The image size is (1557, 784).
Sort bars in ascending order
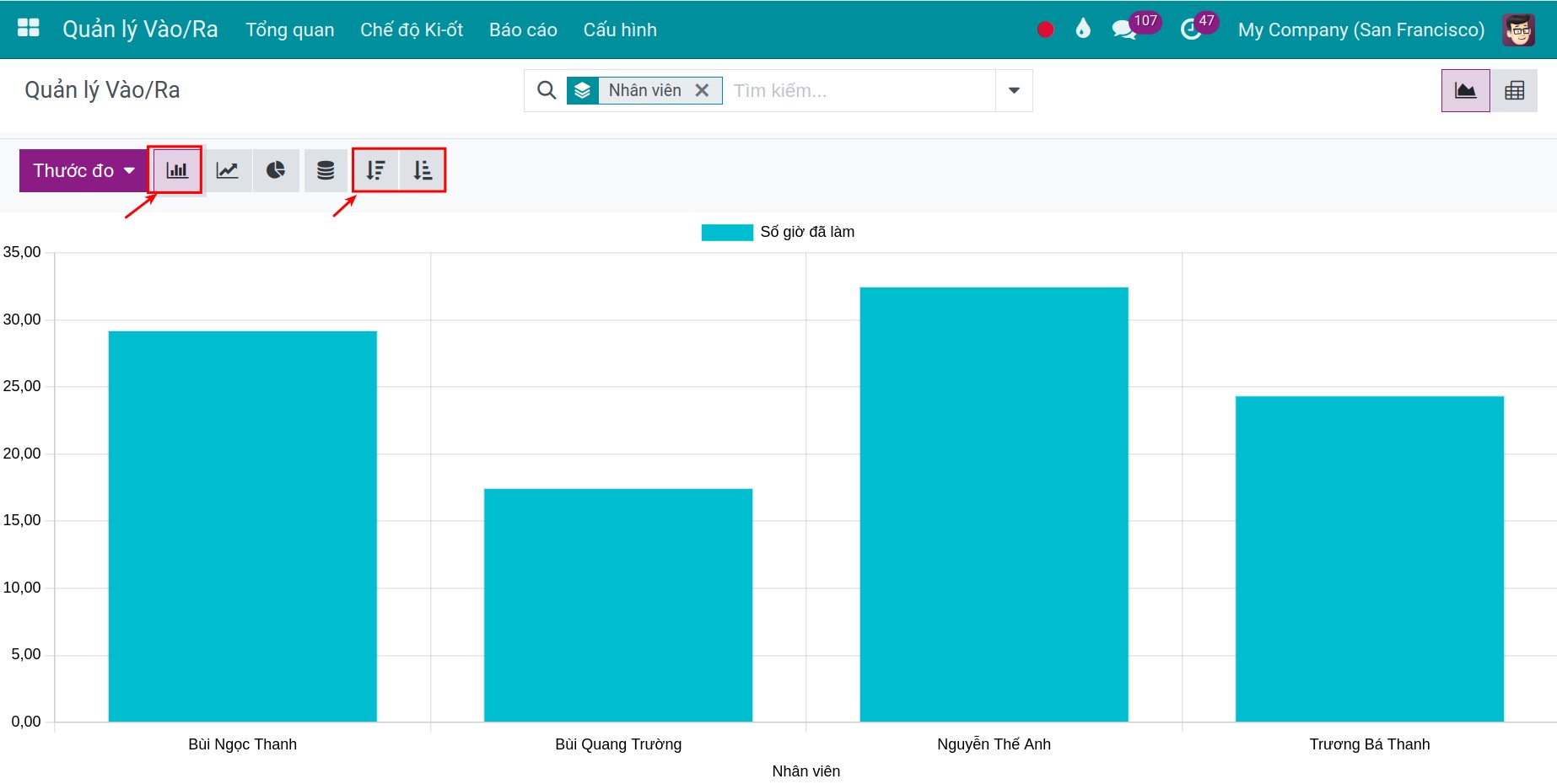click(x=423, y=170)
